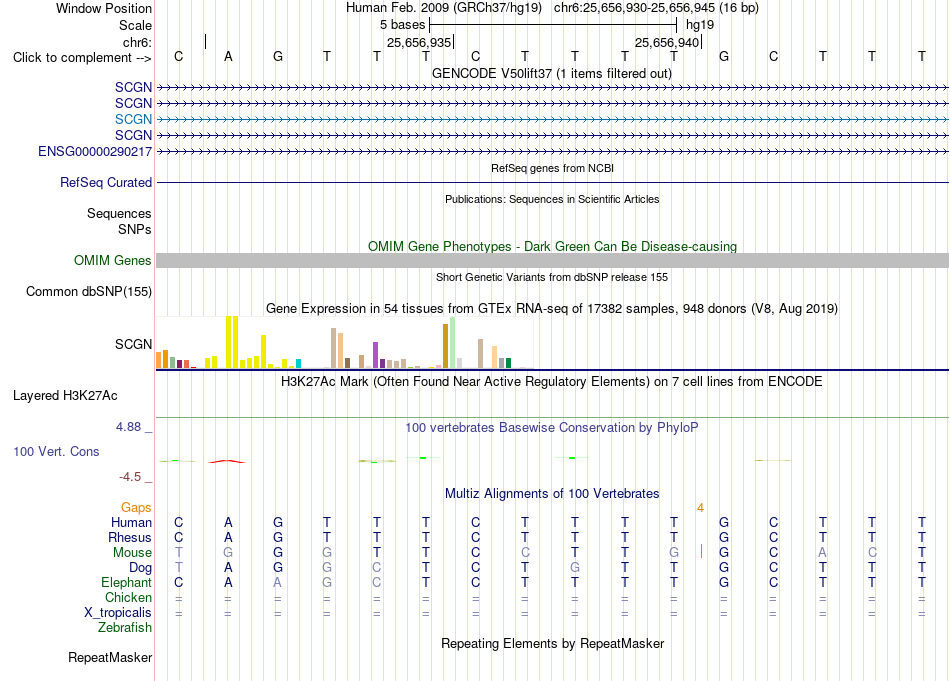Click the 'chr6:' ruler label

(x=138, y=42)
